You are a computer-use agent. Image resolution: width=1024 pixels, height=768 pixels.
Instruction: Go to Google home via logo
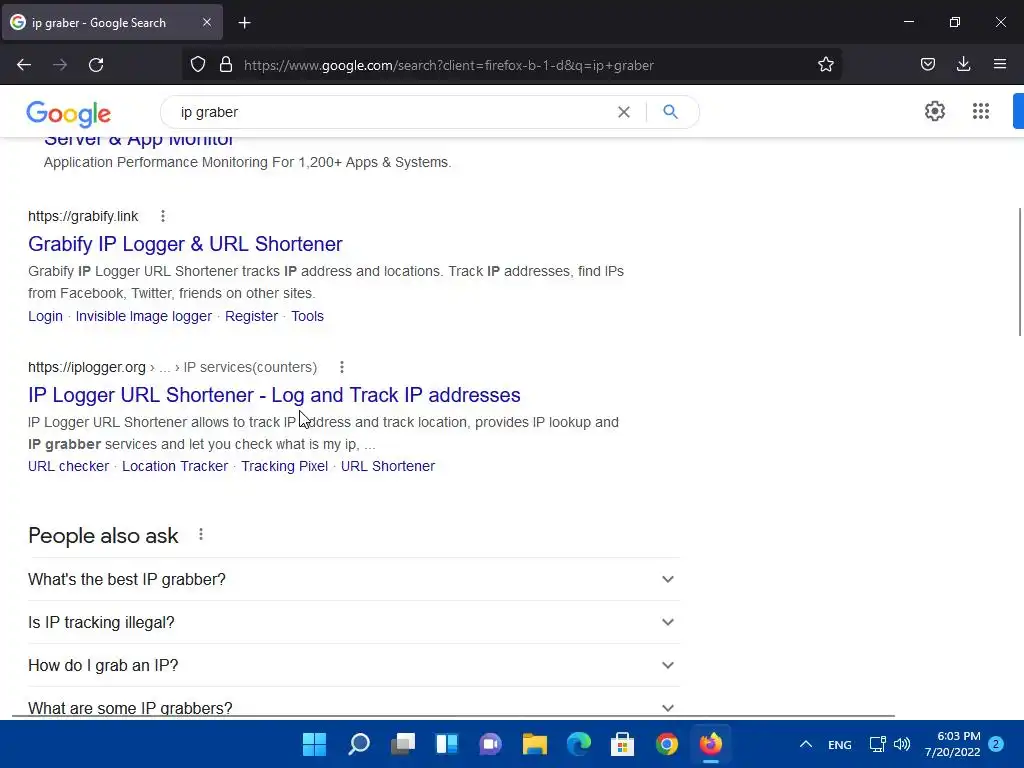point(69,113)
